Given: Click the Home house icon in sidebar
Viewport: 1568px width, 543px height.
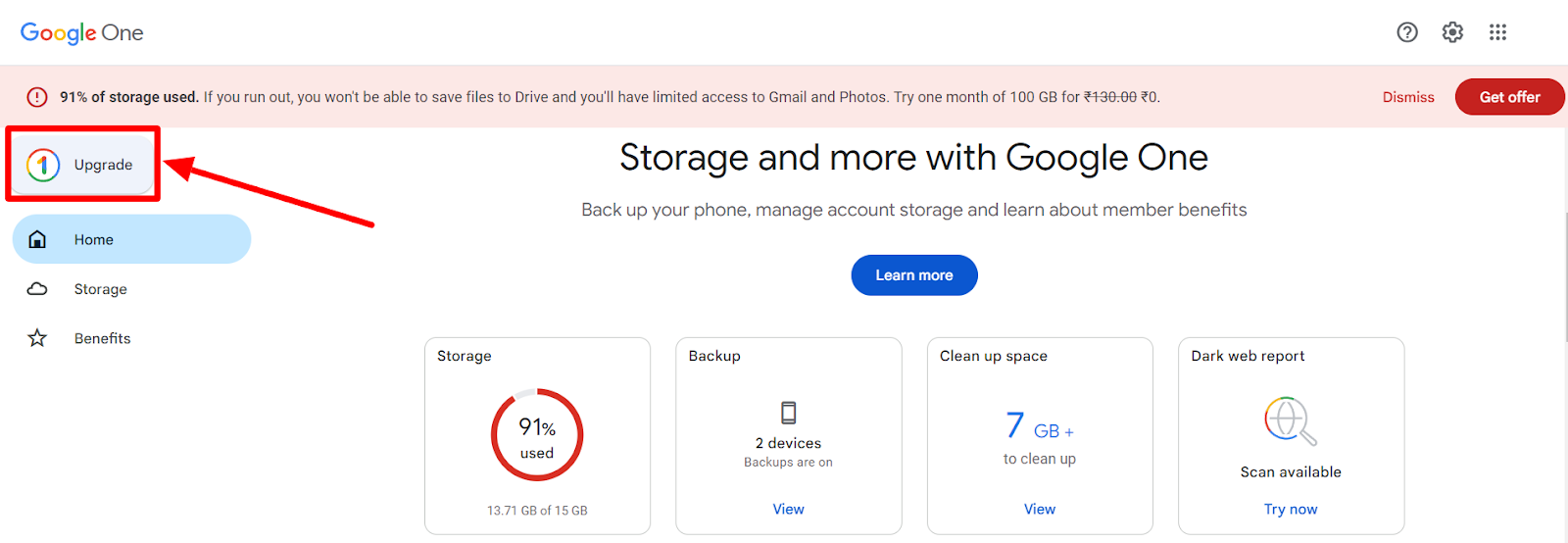Looking at the screenshot, I should click(x=37, y=239).
